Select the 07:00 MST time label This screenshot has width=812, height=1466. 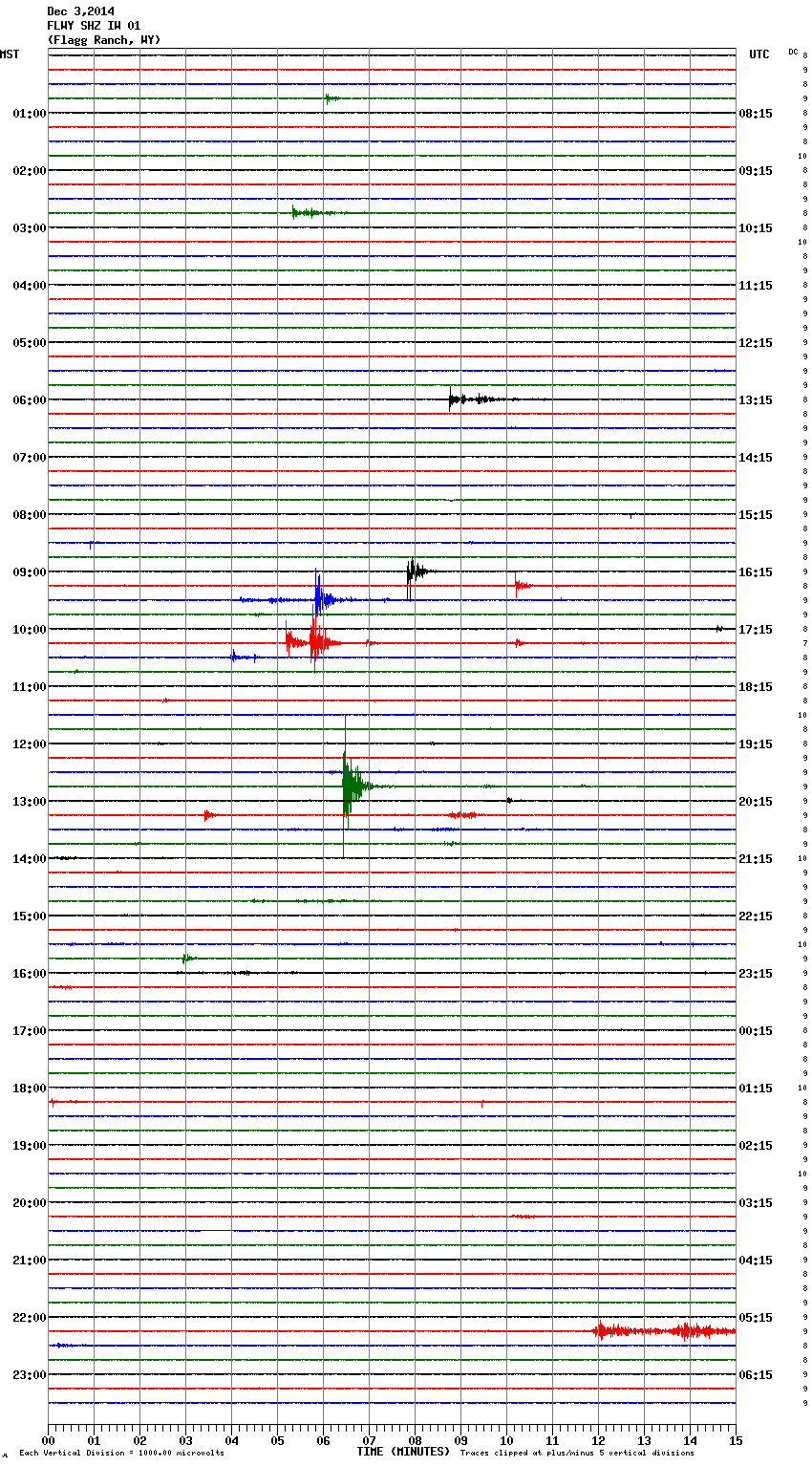(x=30, y=458)
